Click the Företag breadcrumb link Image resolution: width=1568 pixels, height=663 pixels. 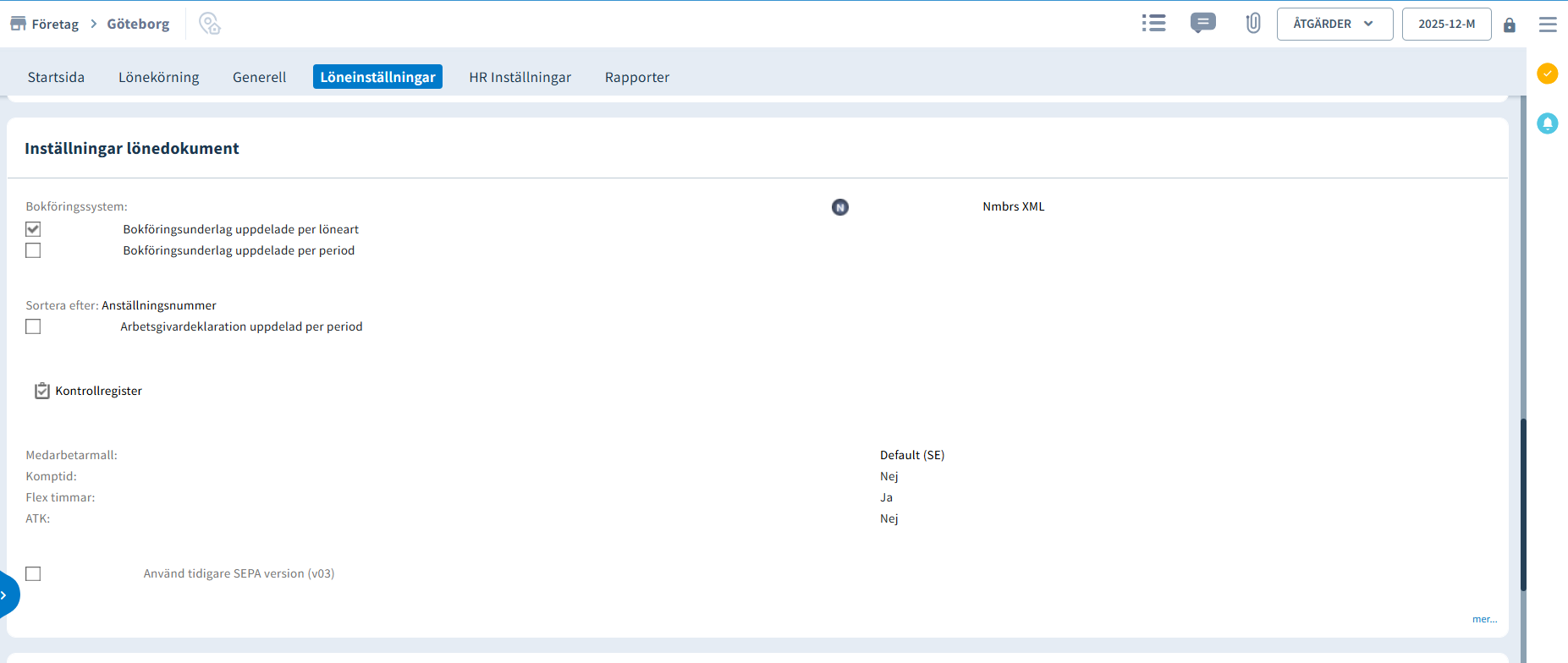55,24
